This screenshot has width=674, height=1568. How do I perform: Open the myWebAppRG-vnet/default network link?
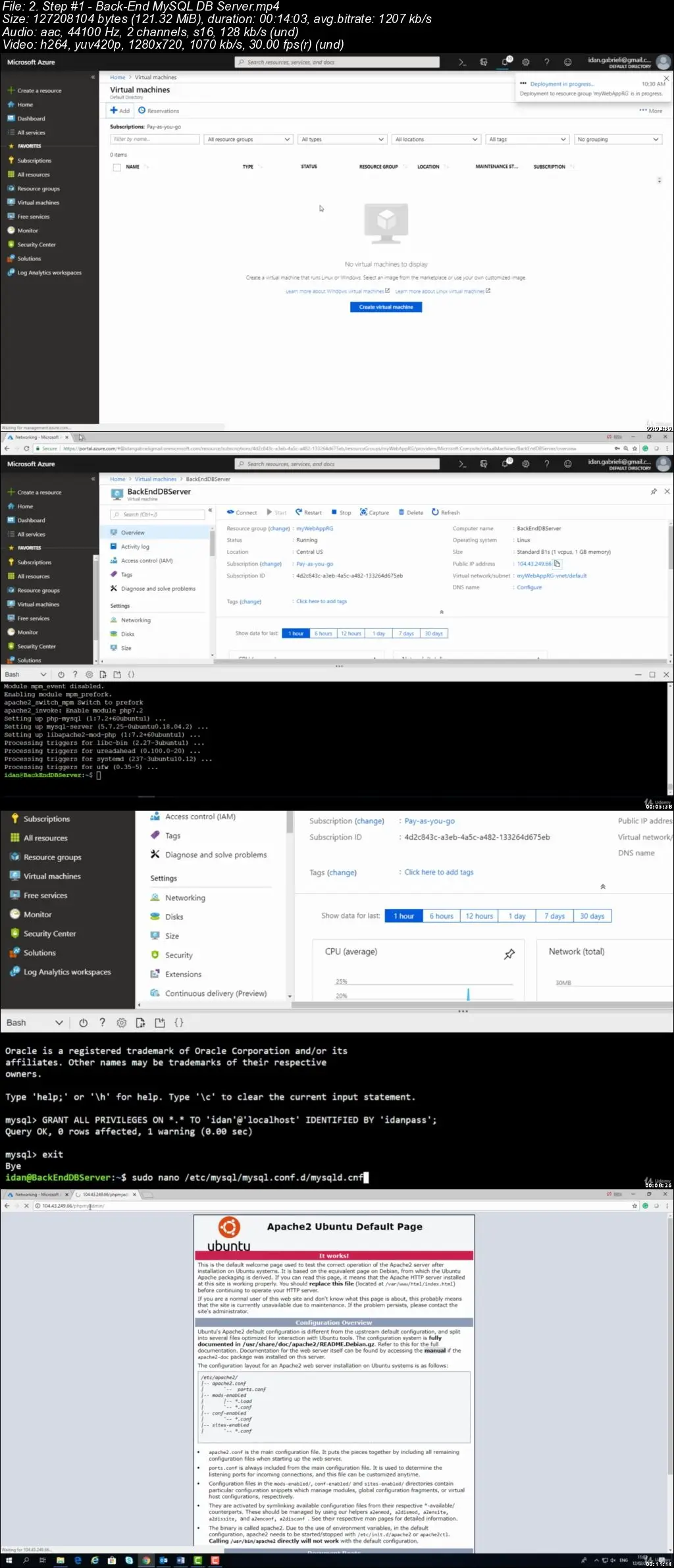pyautogui.click(x=552, y=576)
